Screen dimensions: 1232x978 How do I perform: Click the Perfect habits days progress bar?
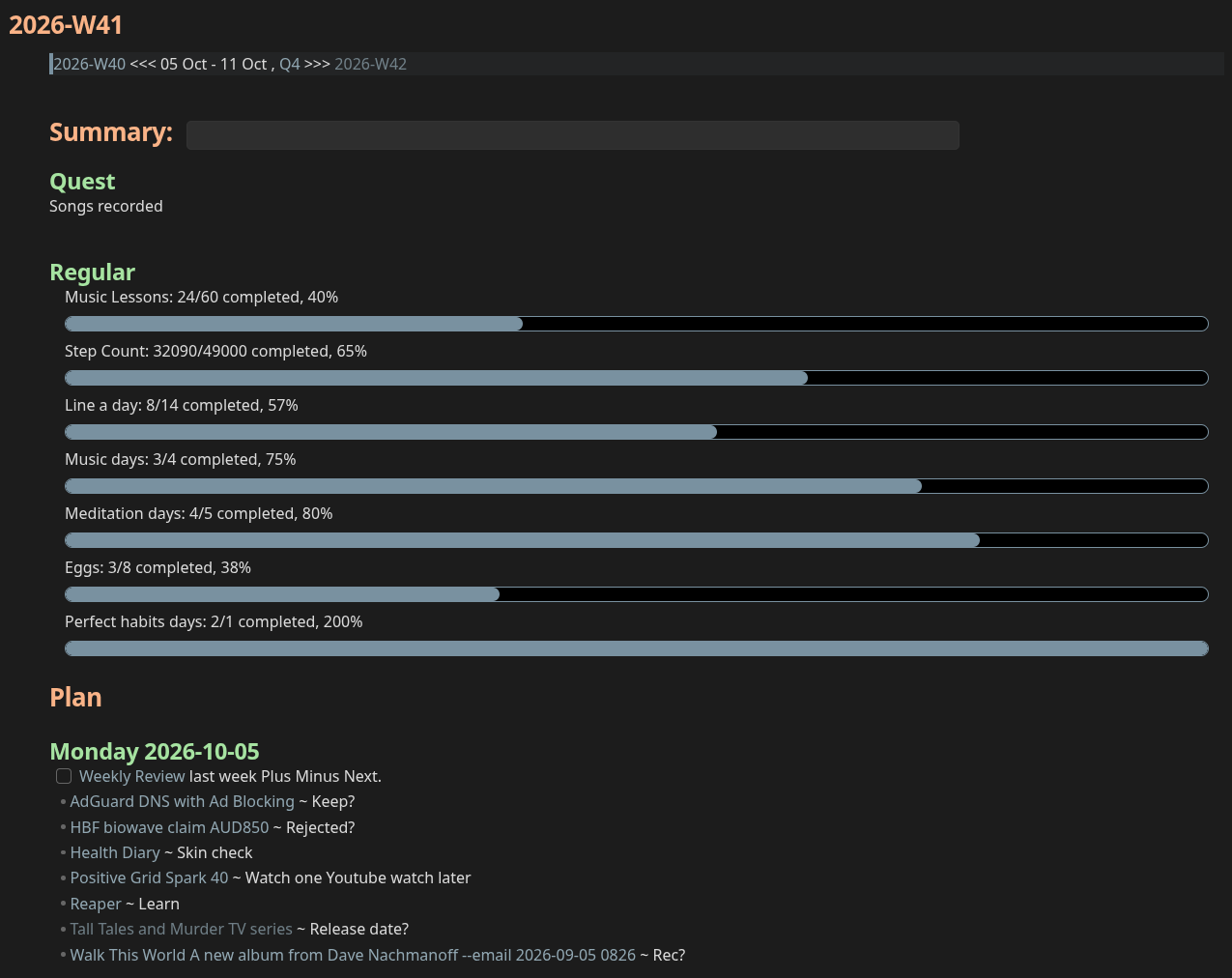click(x=637, y=648)
